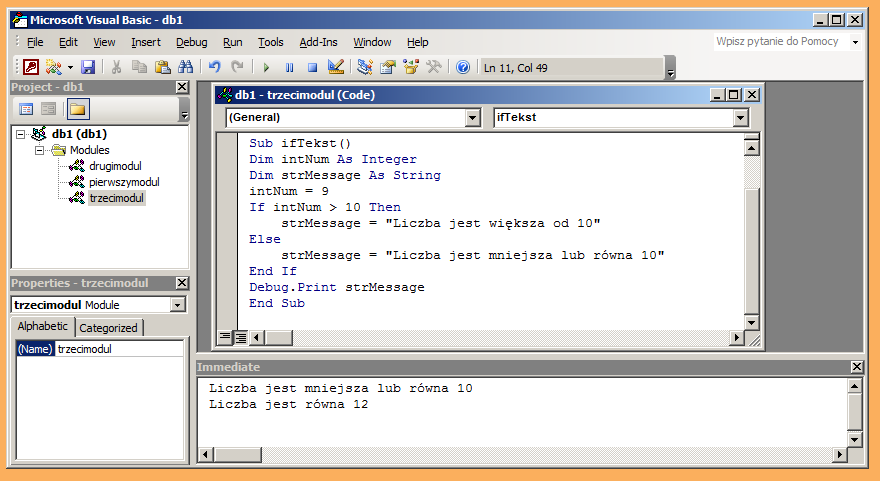Screen dimensions: 880x481
Task: Open the (General) object dropdown
Action: coord(473,118)
